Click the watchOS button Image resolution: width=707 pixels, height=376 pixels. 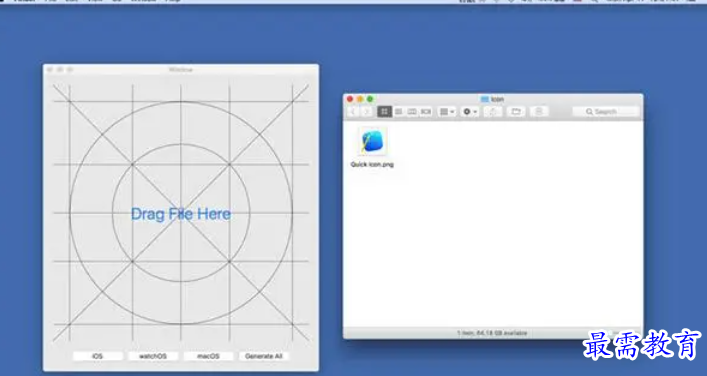[x=153, y=356]
